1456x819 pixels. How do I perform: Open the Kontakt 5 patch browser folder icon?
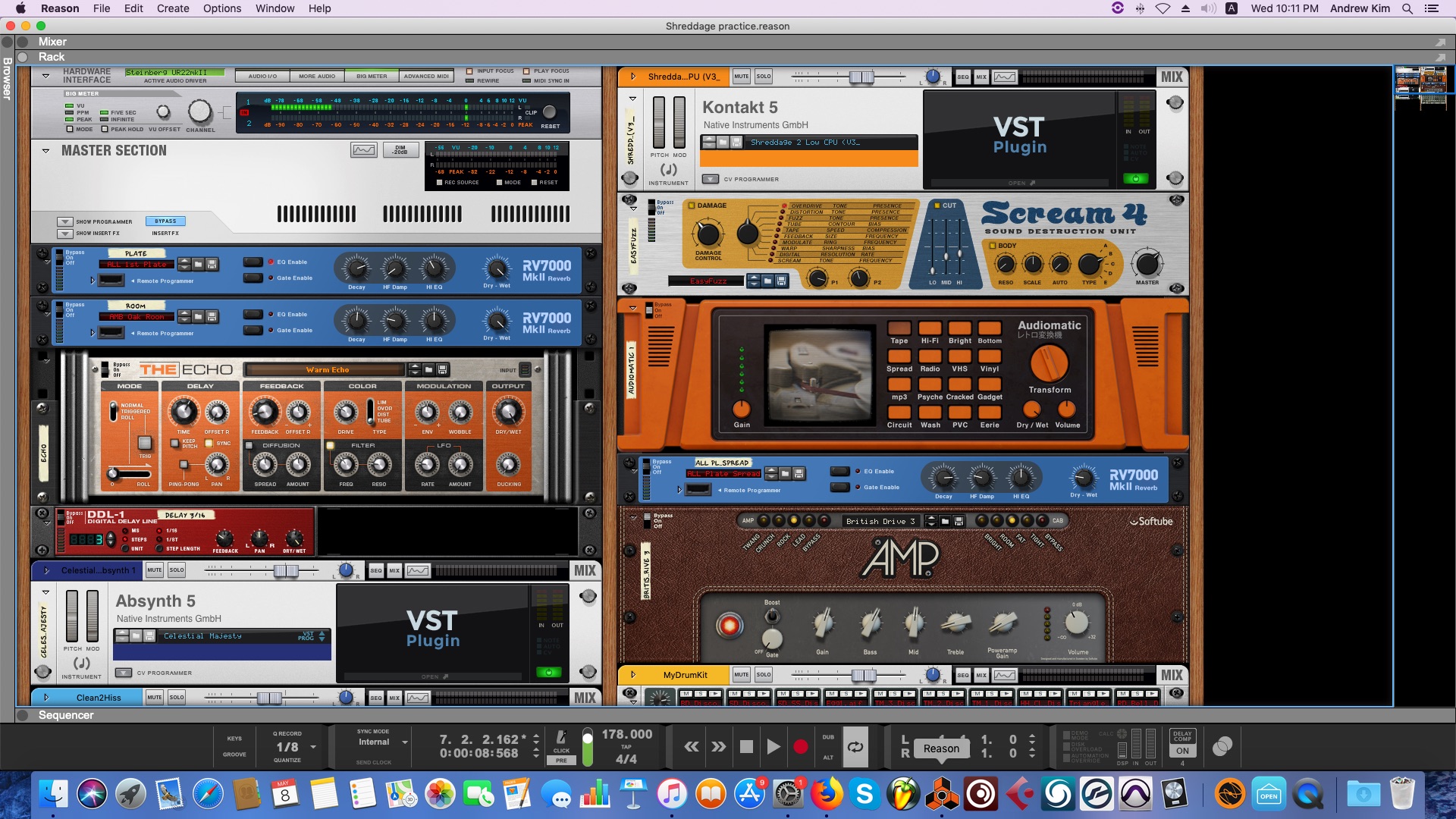(x=723, y=142)
